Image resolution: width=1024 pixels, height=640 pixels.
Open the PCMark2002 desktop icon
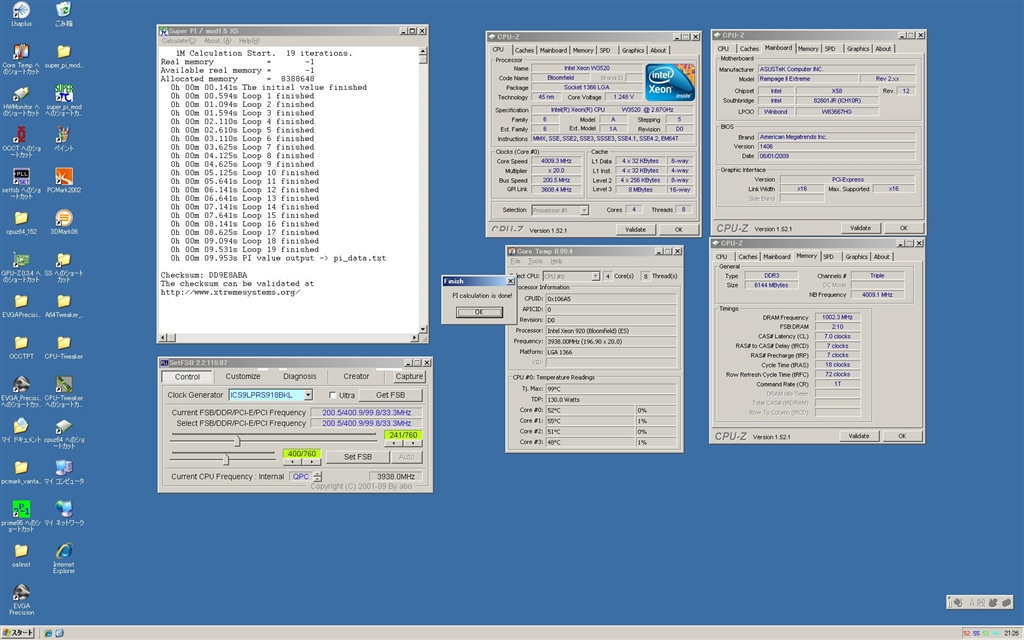point(64,176)
